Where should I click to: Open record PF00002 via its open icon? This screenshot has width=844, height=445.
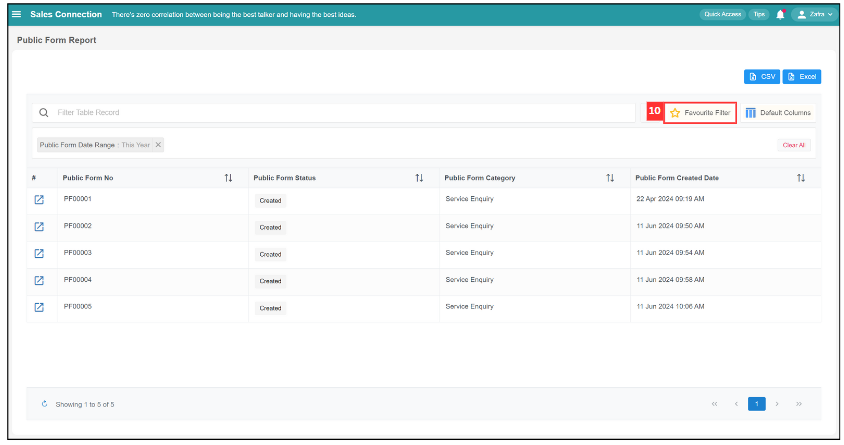click(x=39, y=227)
